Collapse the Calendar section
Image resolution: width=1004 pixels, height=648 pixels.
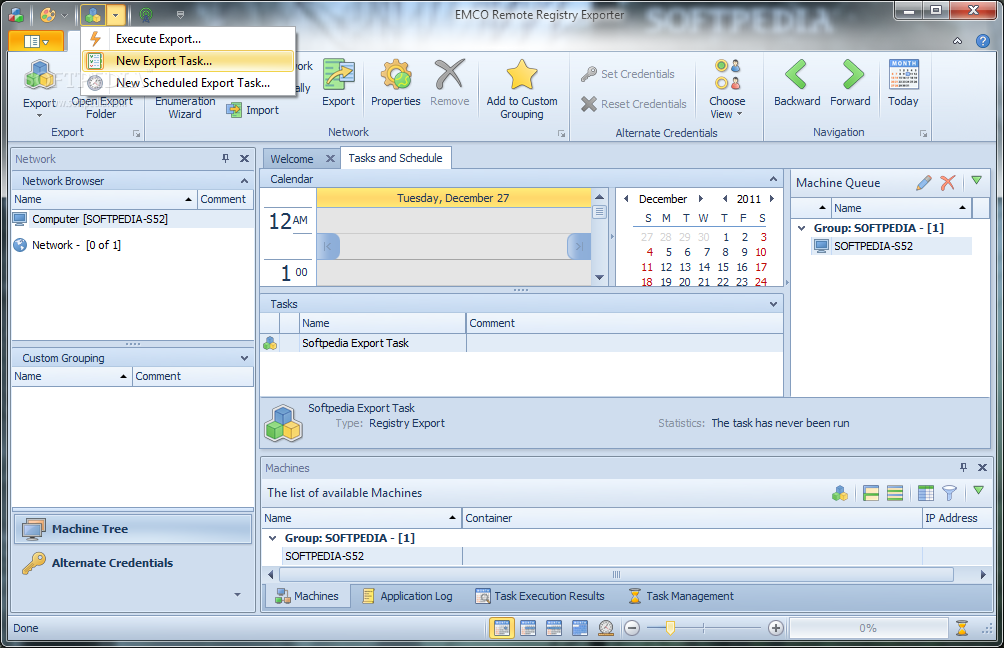[773, 179]
